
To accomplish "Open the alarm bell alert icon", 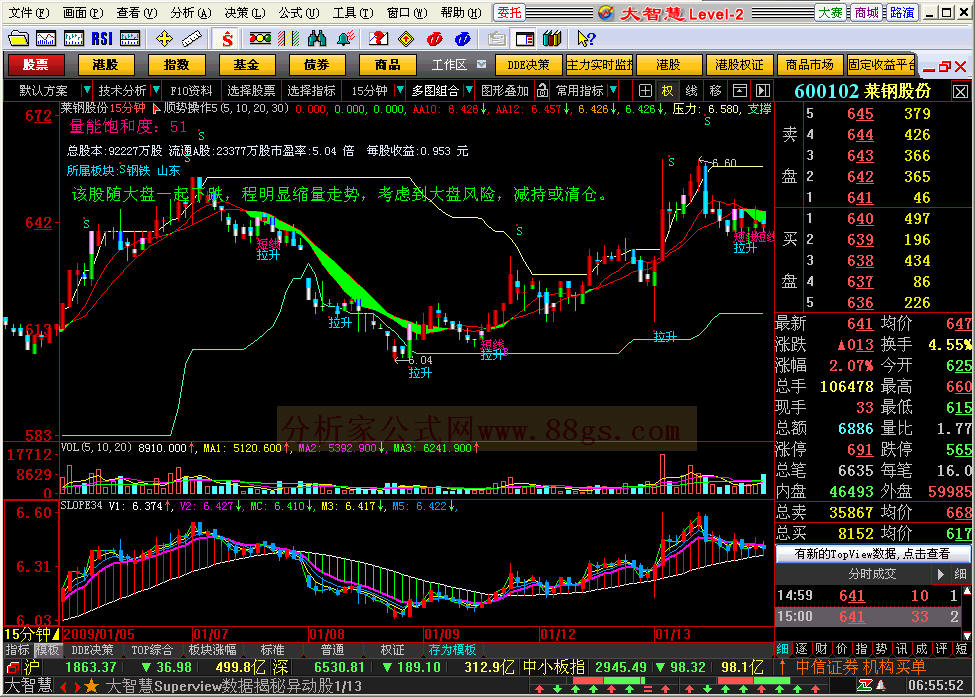I will [345, 39].
